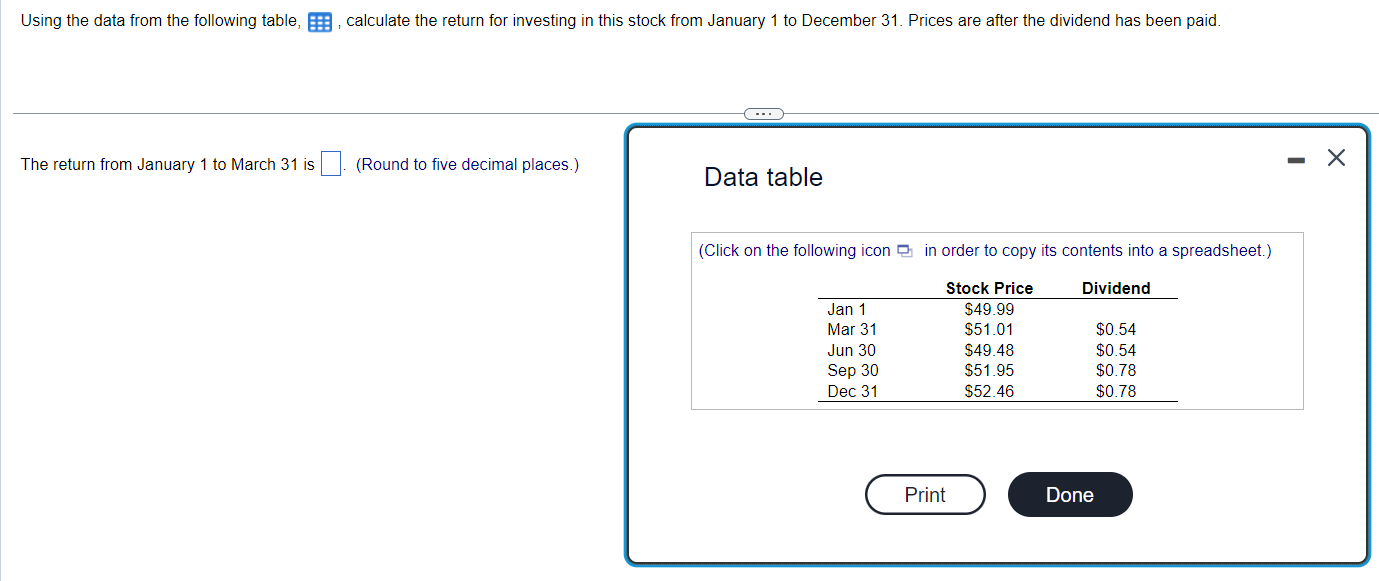1379x581 pixels.
Task: Click the Stock Price column header
Action: (x=989, y=288)
